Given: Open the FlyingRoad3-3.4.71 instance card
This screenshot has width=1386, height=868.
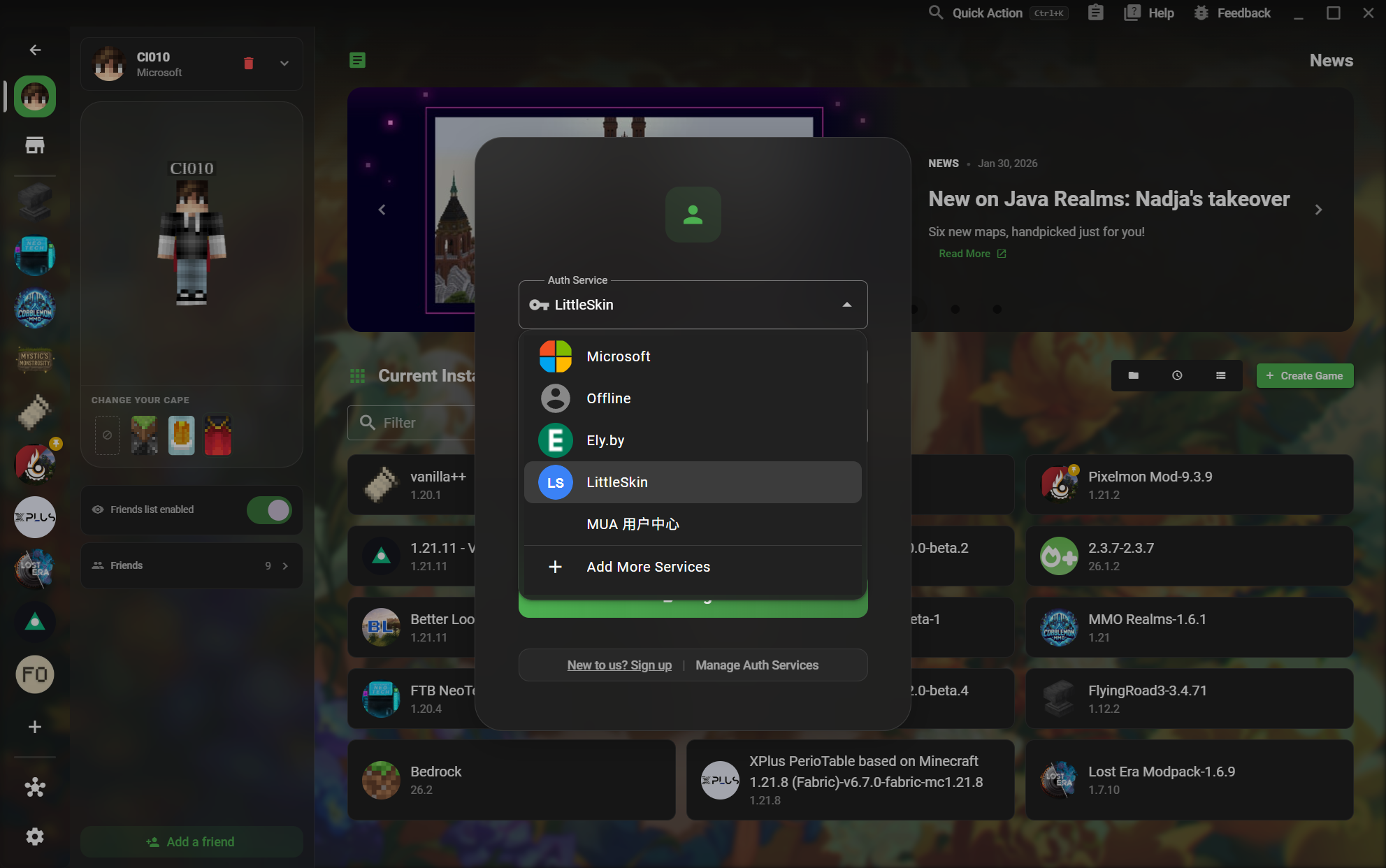Looking at the screenshot, I should (x=1189, y=699).
